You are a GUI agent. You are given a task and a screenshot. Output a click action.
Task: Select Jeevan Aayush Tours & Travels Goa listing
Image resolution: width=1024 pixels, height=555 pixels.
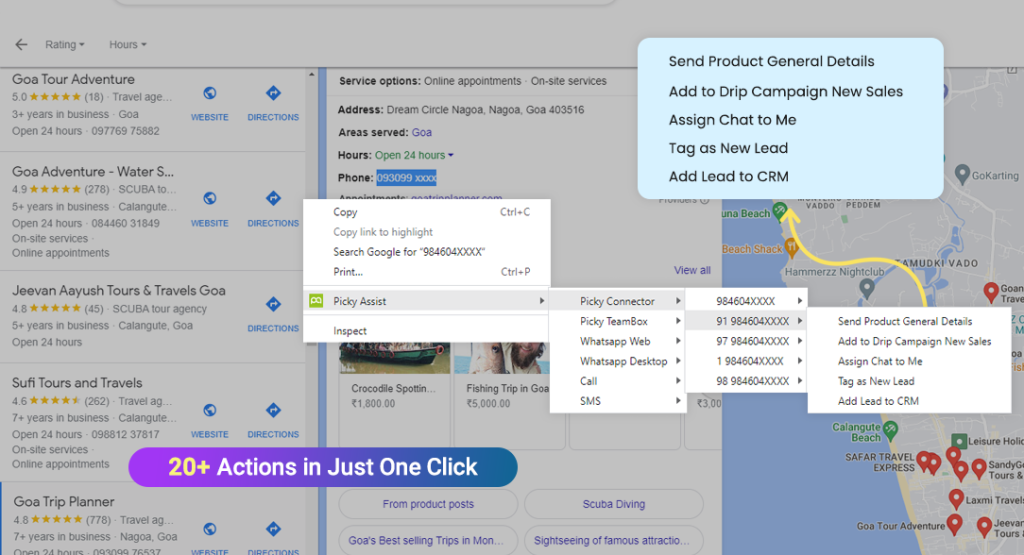click(x=119, y=291)
